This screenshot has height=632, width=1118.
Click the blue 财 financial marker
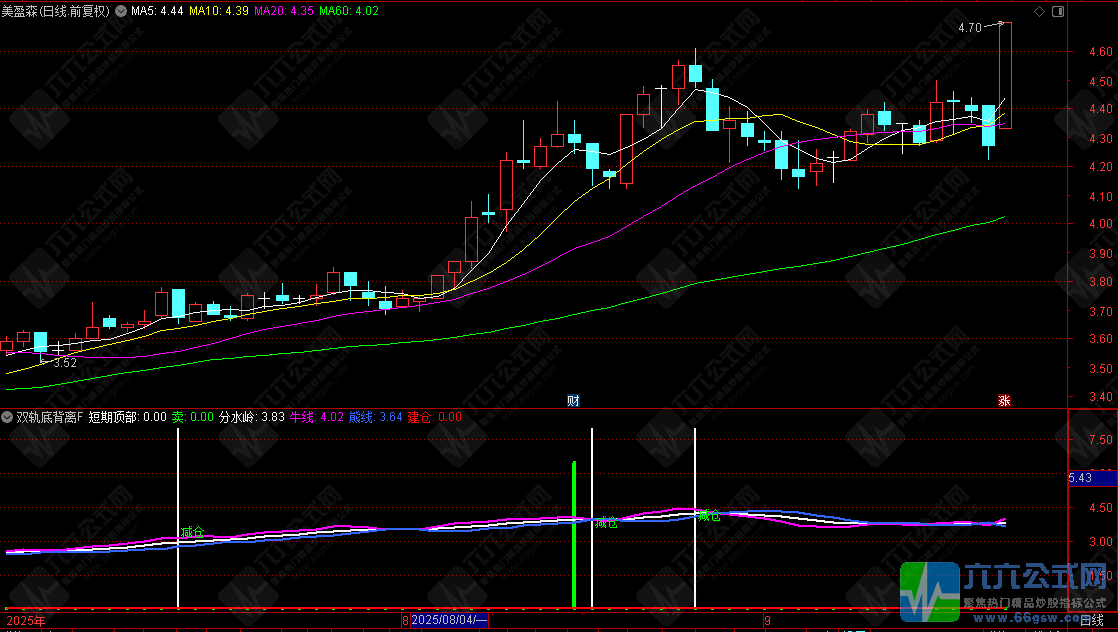[573, 400]
